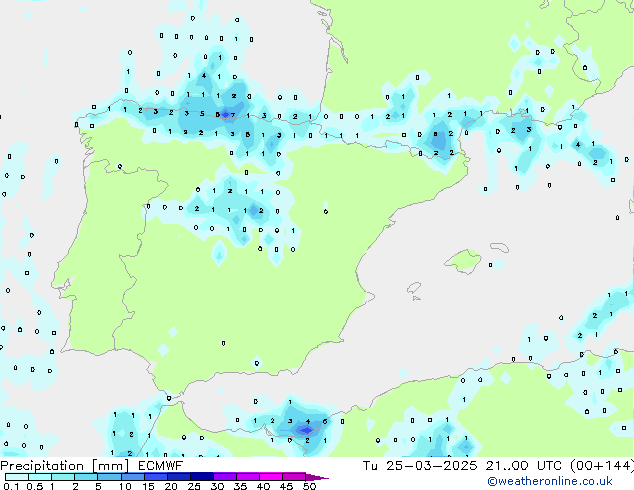The width and height of the screenshot is (634, 490).
Task: Click the legend swatch between 25 and 30
Action: pos(202,477)
